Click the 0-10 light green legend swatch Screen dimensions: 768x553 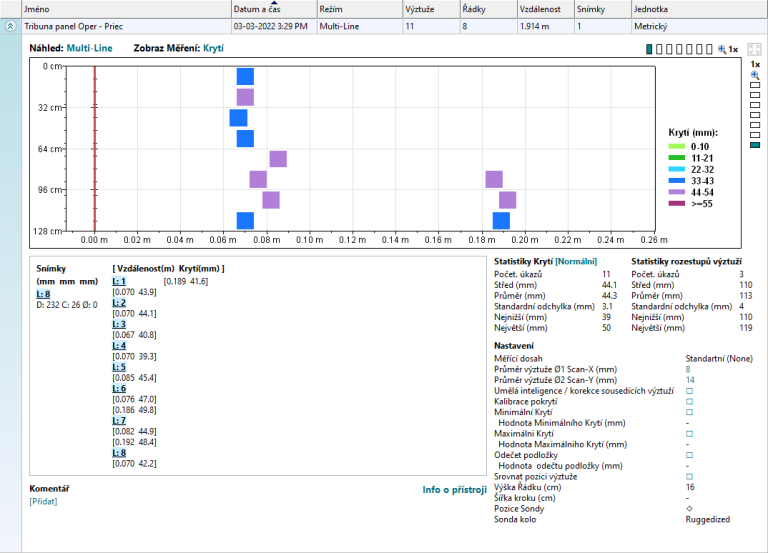click(x=677, y=146)
